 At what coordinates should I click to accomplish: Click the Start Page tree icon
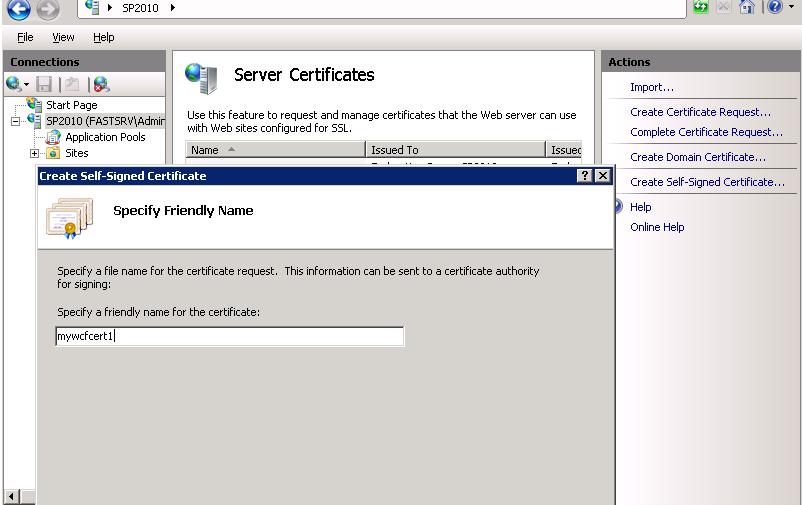(x=34, y=104)
